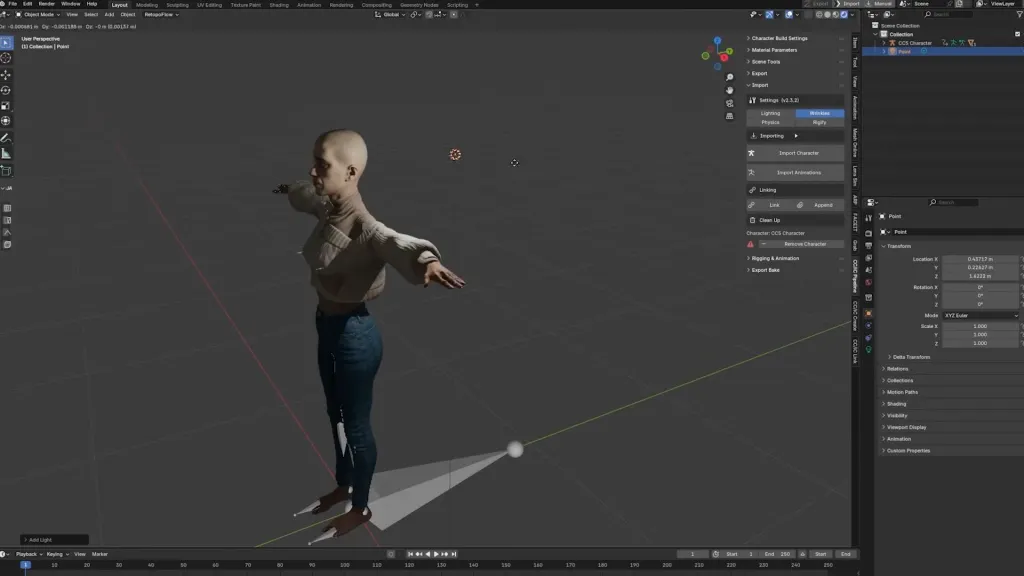Select the Move tool in left toolbar
The width and height of the screenshot is (1024, 576).
click(6, 75)
